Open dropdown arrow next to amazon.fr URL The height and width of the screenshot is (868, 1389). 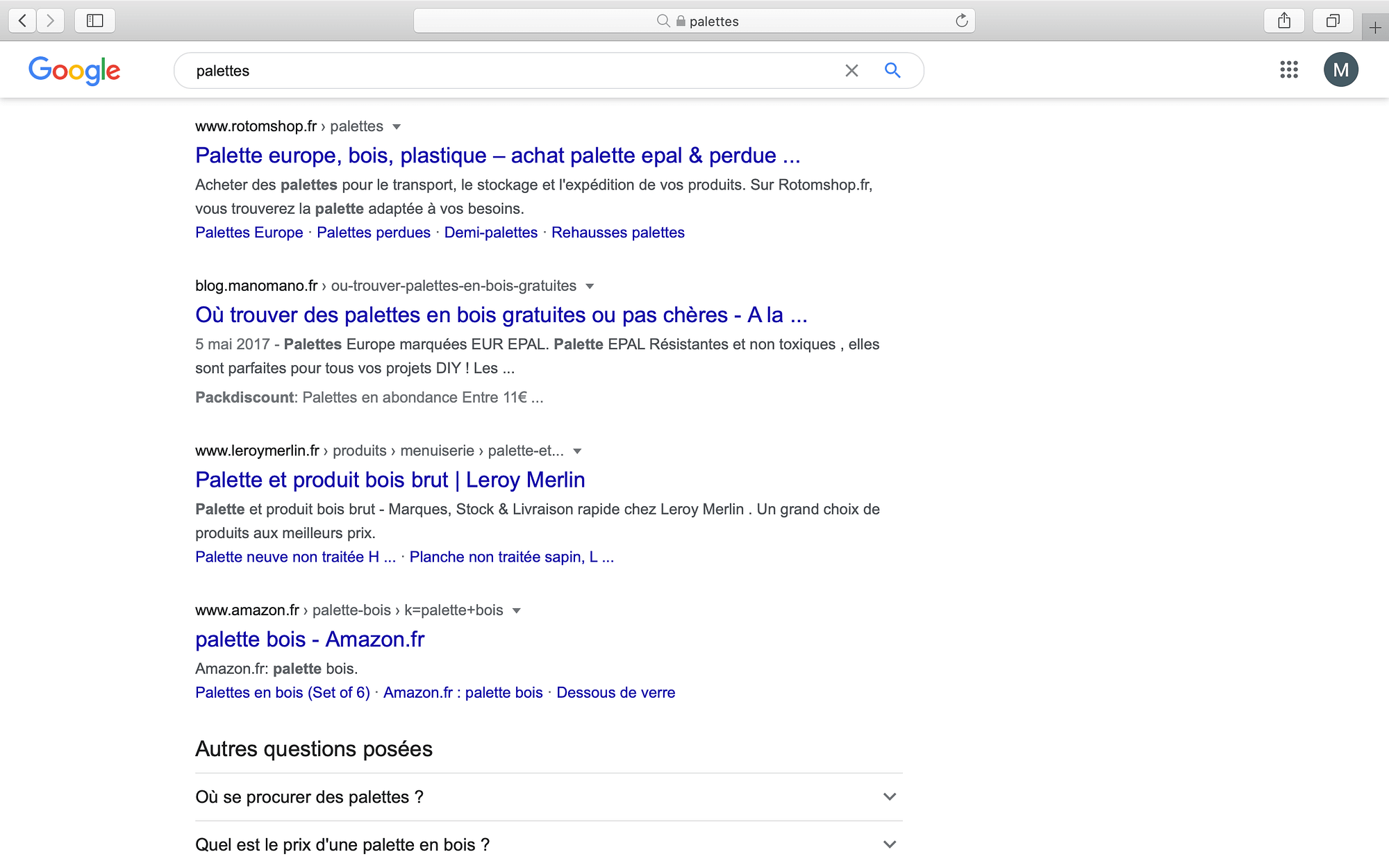(516, 610)
